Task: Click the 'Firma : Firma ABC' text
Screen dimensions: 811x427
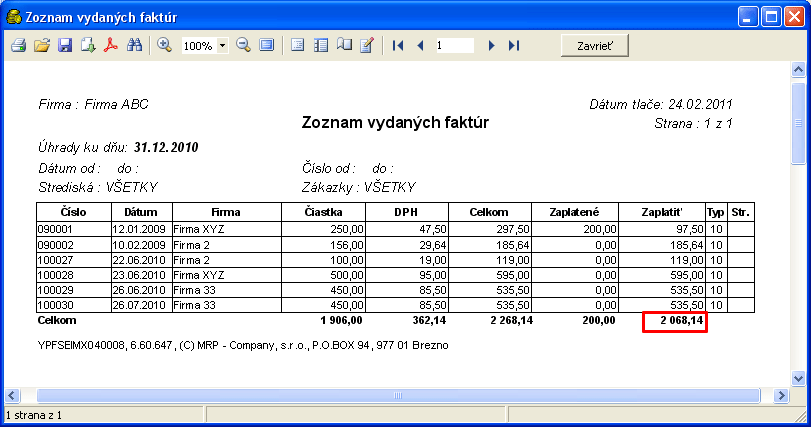Action: click(x=93, y=104)
